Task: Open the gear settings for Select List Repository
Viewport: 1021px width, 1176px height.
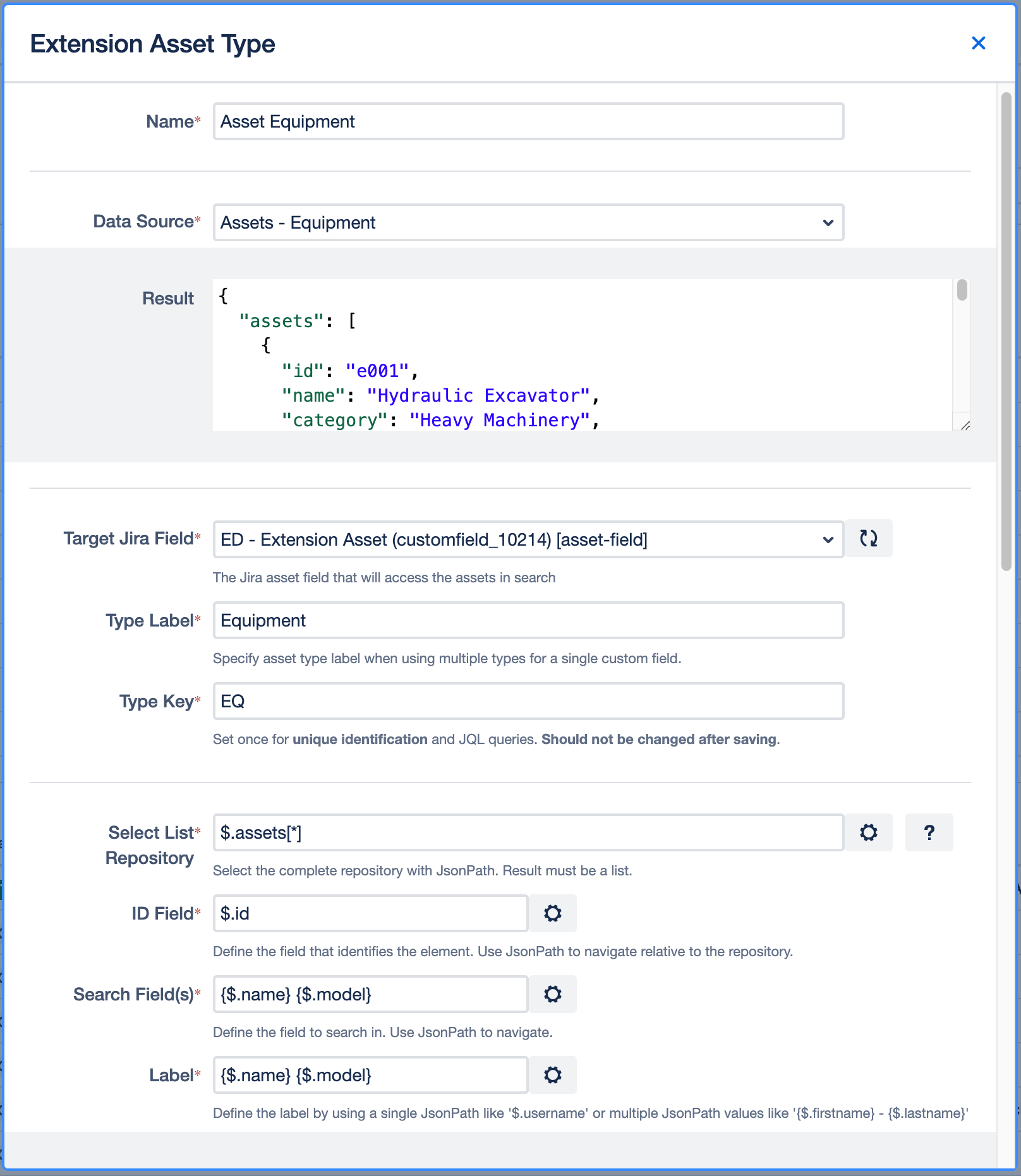Action: [x=869, y=832]
